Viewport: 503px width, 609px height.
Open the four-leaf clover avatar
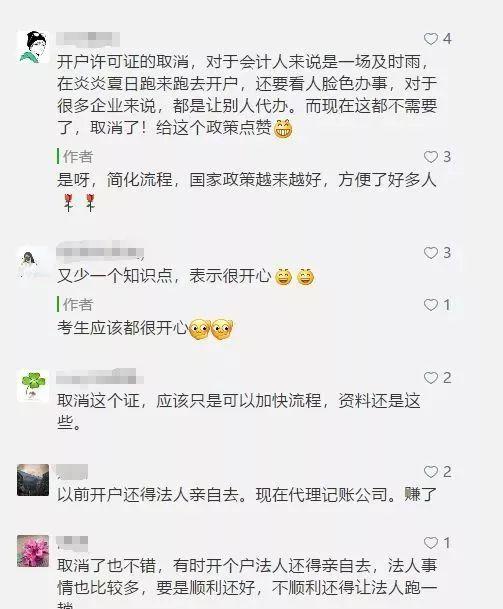[x=33, y=386]
